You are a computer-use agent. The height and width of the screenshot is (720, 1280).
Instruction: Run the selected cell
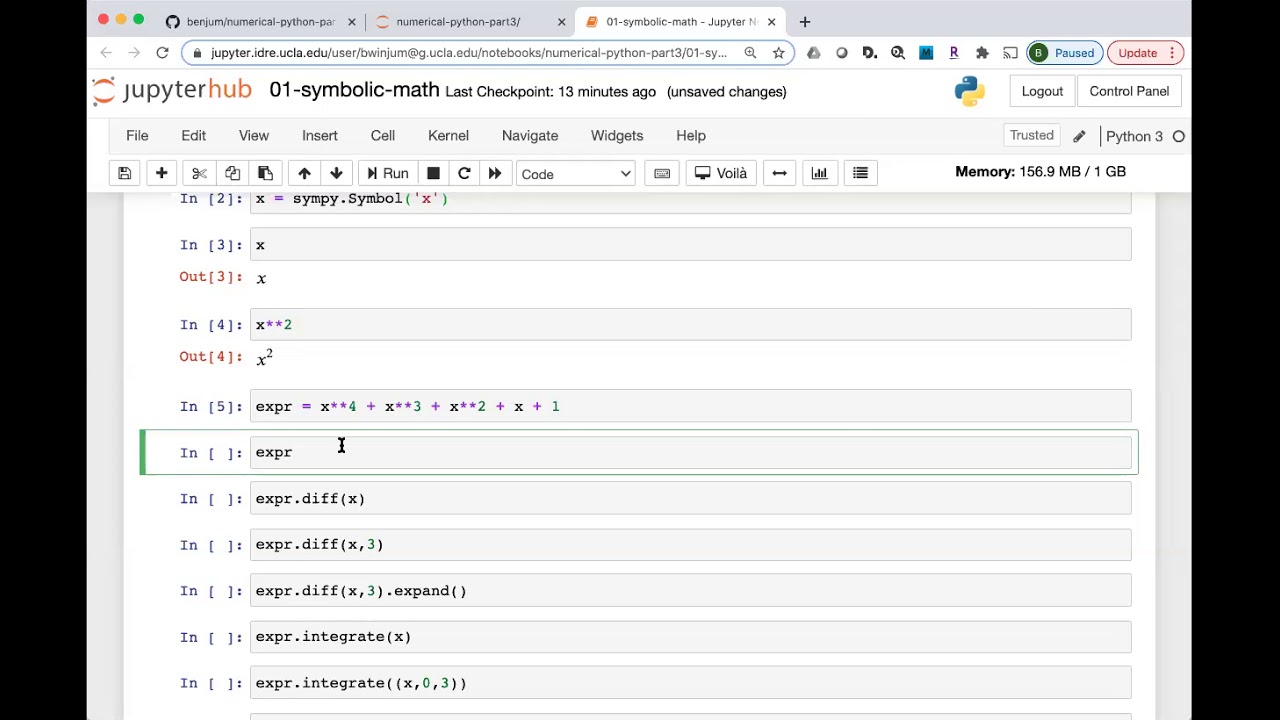[x=386, y=173]
